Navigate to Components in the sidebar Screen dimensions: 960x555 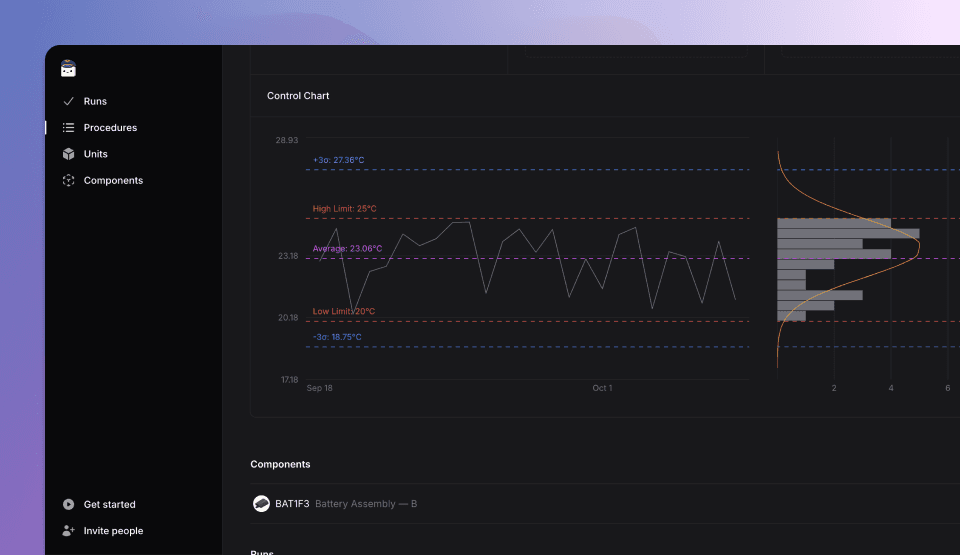tap(113, 180)
